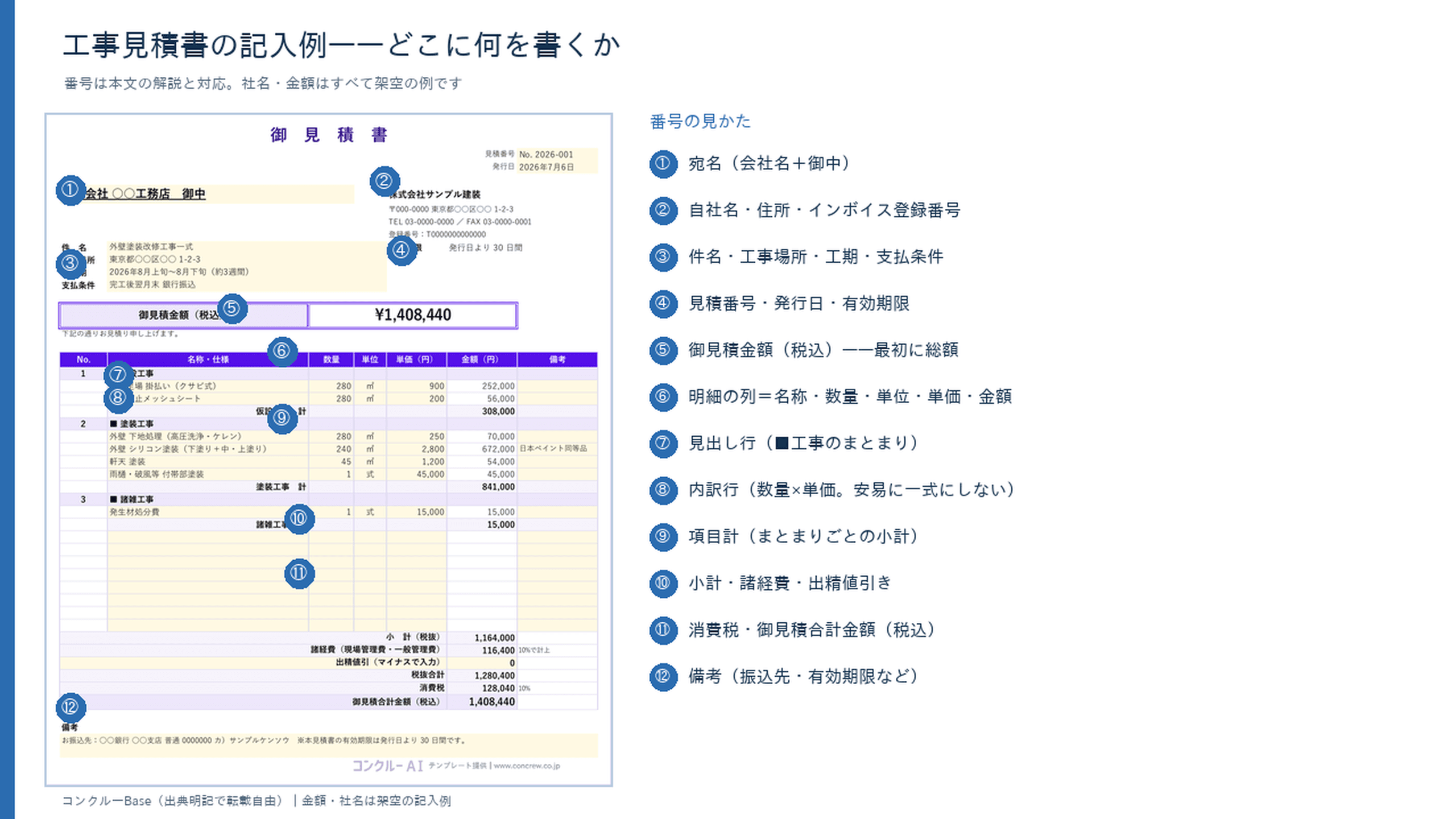
Task: Click the company name 株式会社サンプル建装
Action: pos(435,195)
